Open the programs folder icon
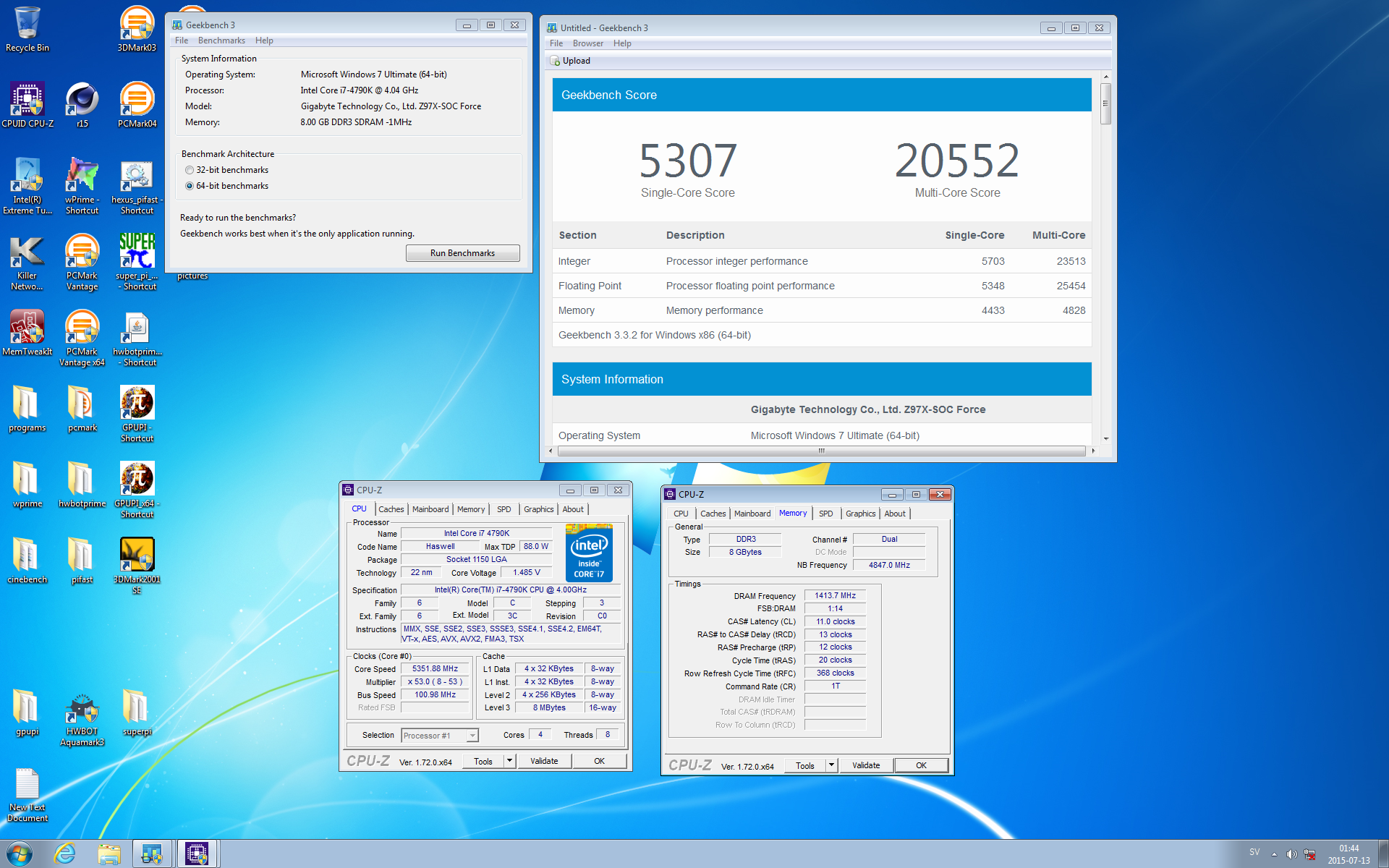The width and height of the screenshot is (1389, 868). [x=27, y=409]
